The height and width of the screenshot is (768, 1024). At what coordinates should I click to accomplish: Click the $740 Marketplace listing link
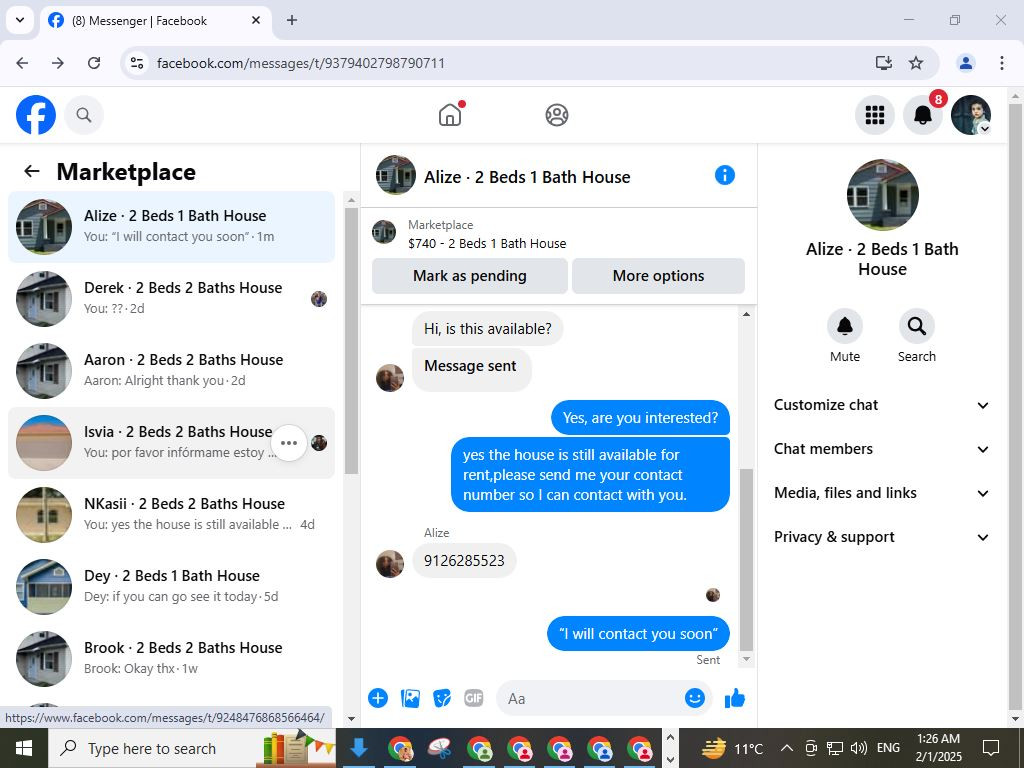[487, 243]
